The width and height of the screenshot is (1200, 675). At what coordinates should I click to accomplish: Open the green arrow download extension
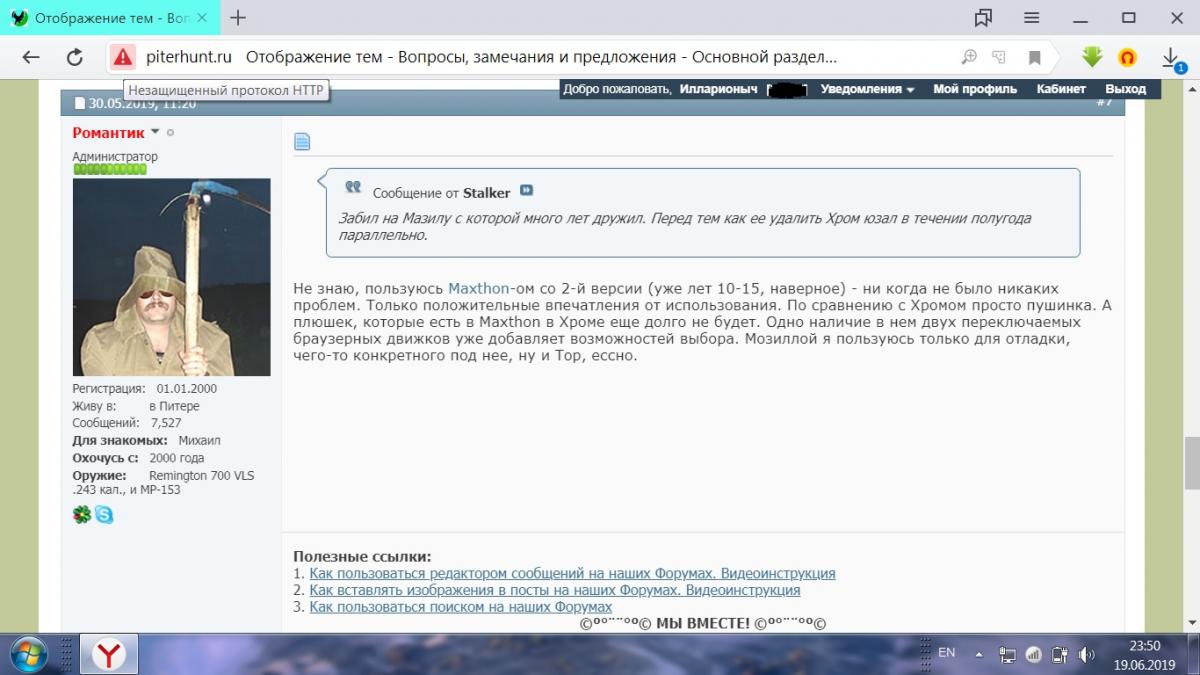[1092, 57]
